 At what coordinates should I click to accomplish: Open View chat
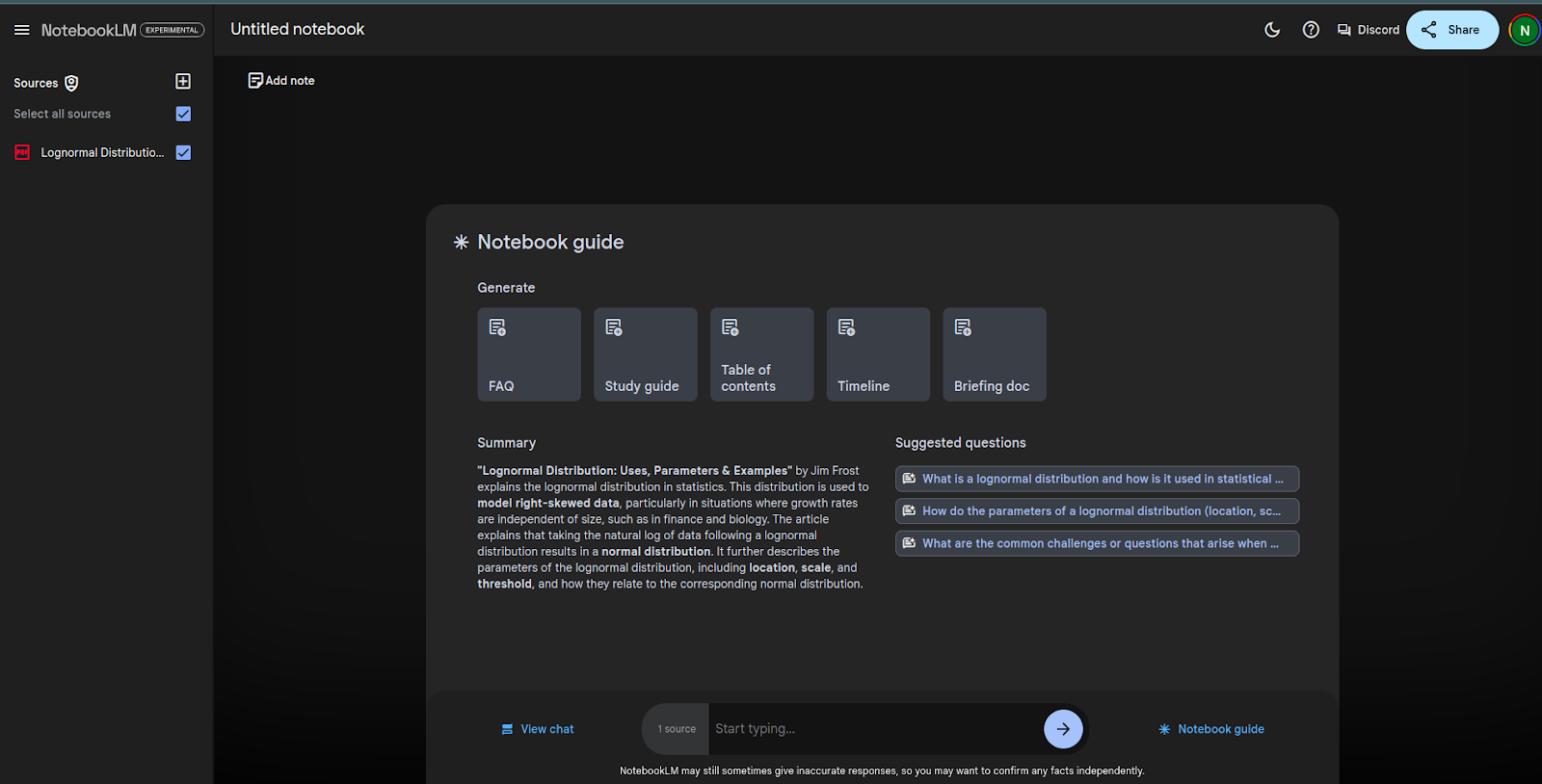click(538, 729)
